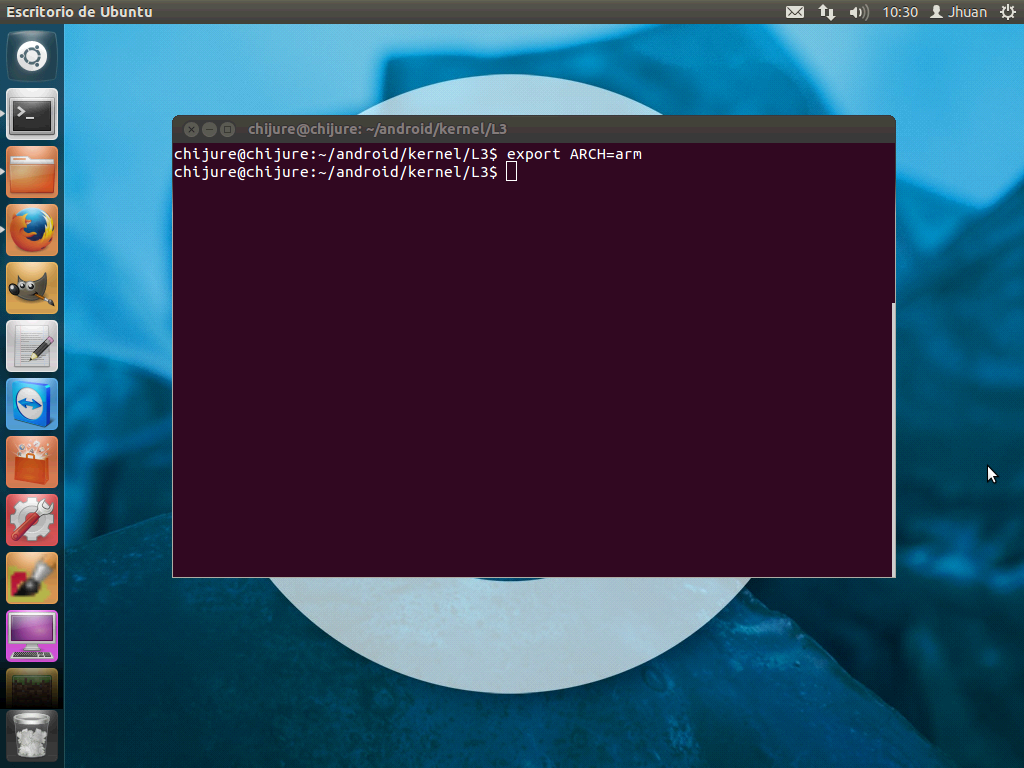Open the Jhuan user menu
This screenshot has width=1024, height=768.
click(x=957, y=12)
